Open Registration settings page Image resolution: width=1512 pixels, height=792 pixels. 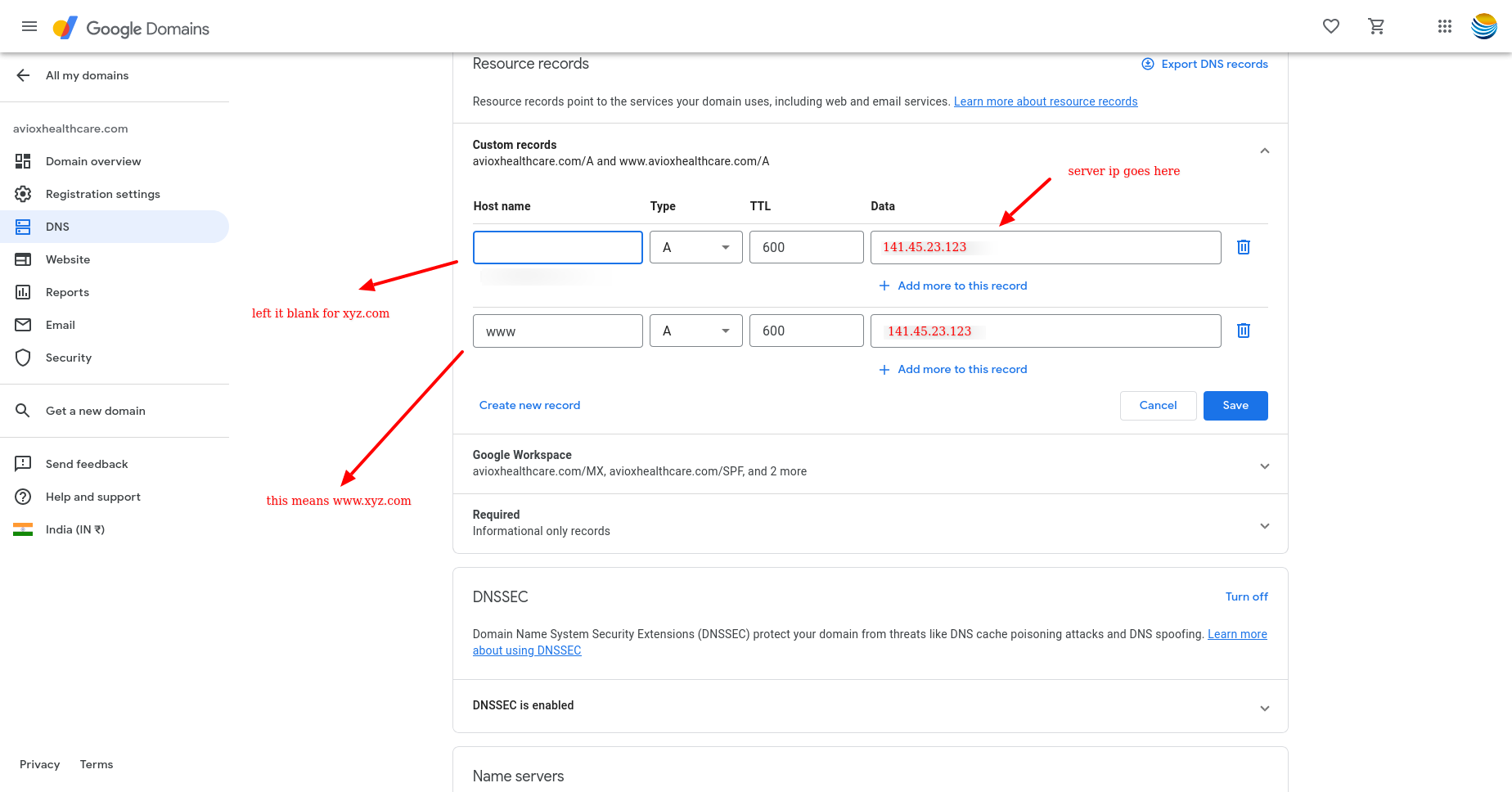pyautogui.click(x=103, y=194)
